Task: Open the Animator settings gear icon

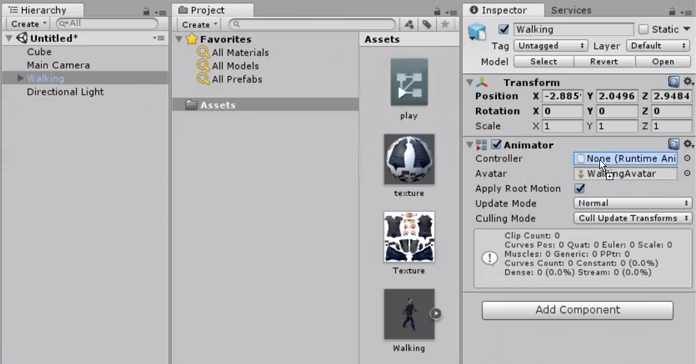Action: [688, 144]
